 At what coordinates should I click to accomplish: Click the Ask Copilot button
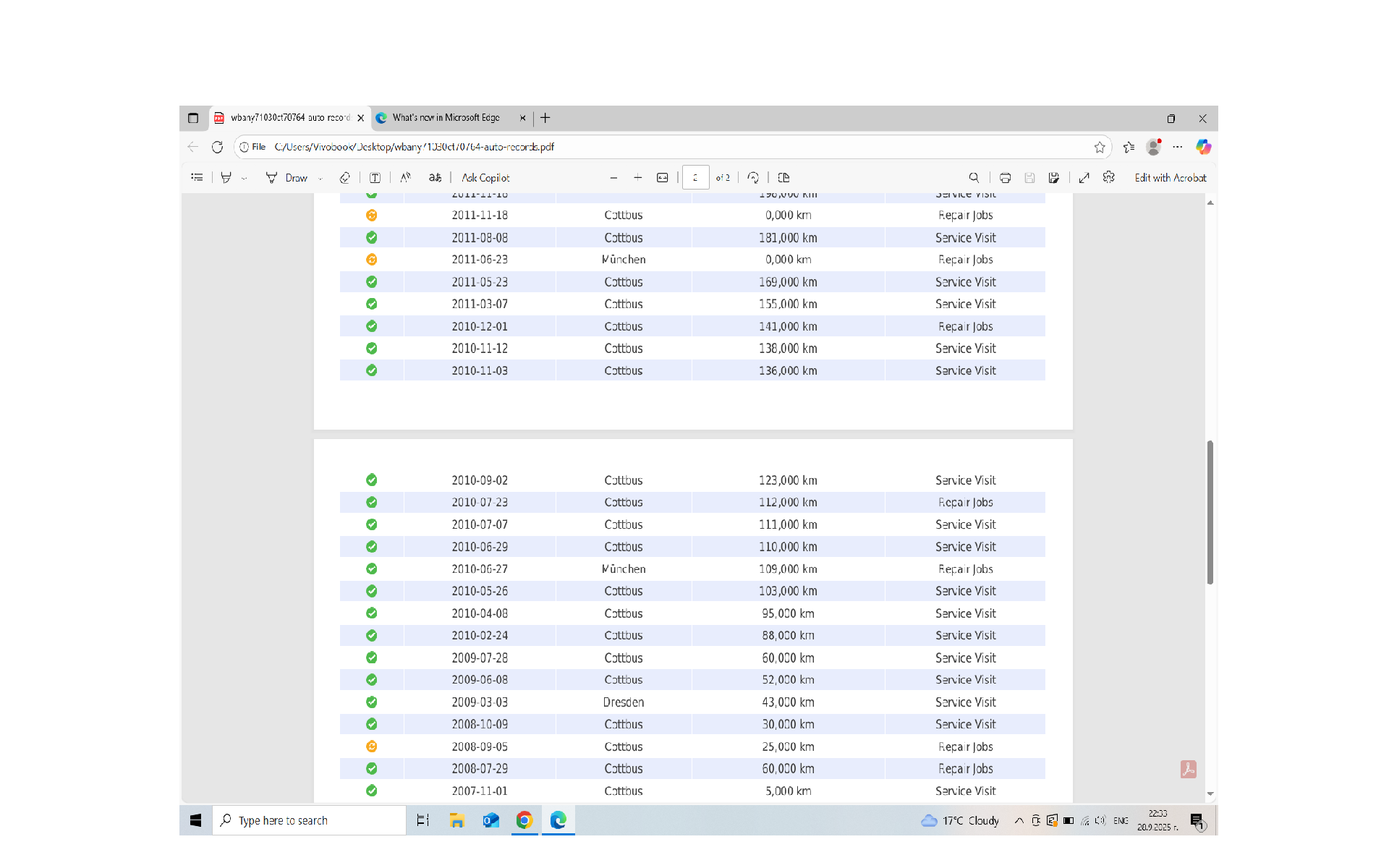click(x=485, y=177)
